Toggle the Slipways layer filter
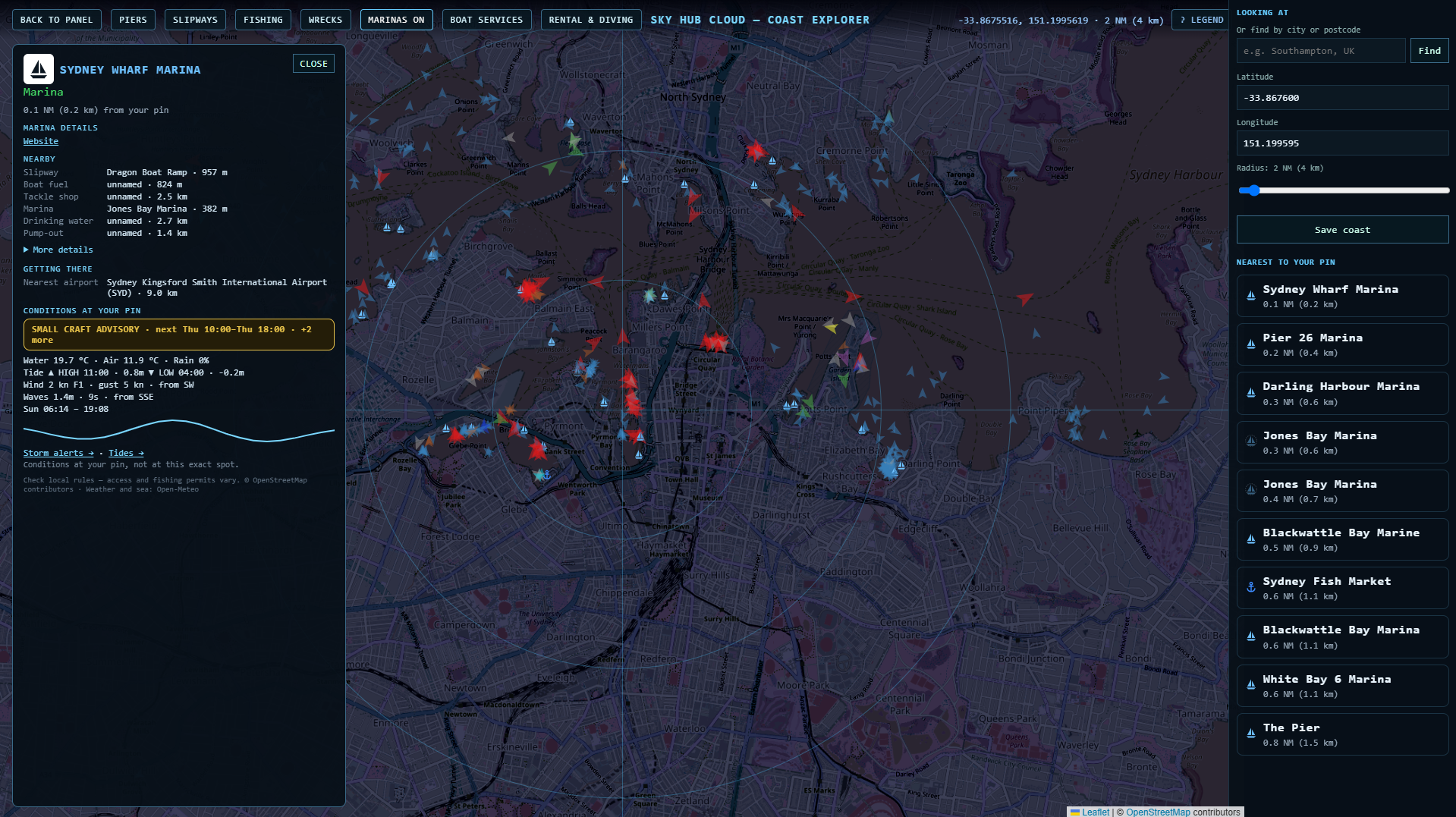Screen dimensions: 1456x817 (x=195, y=20)
